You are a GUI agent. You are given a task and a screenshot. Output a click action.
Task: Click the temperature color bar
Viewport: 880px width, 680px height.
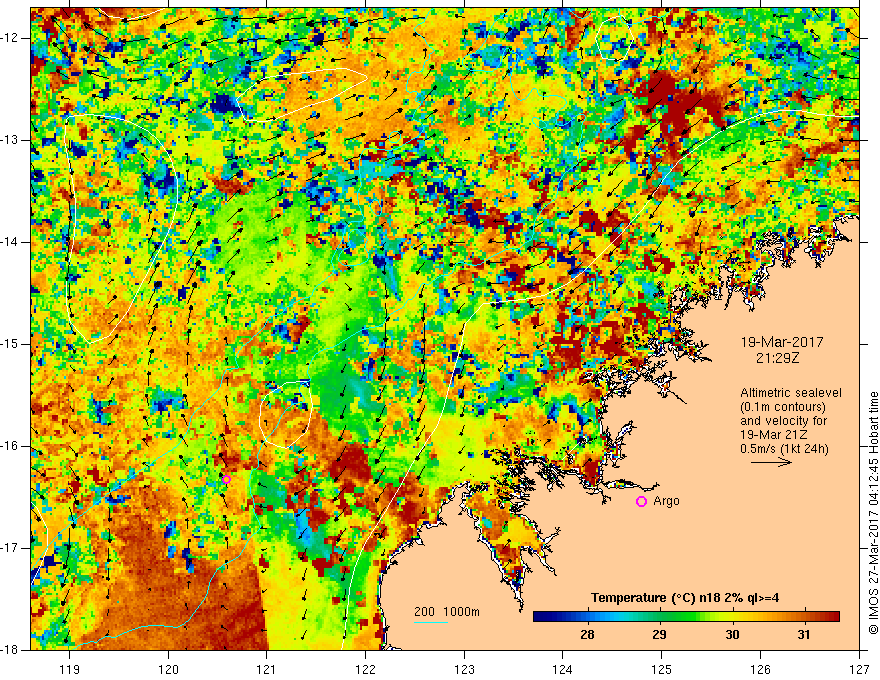[686, 617]
